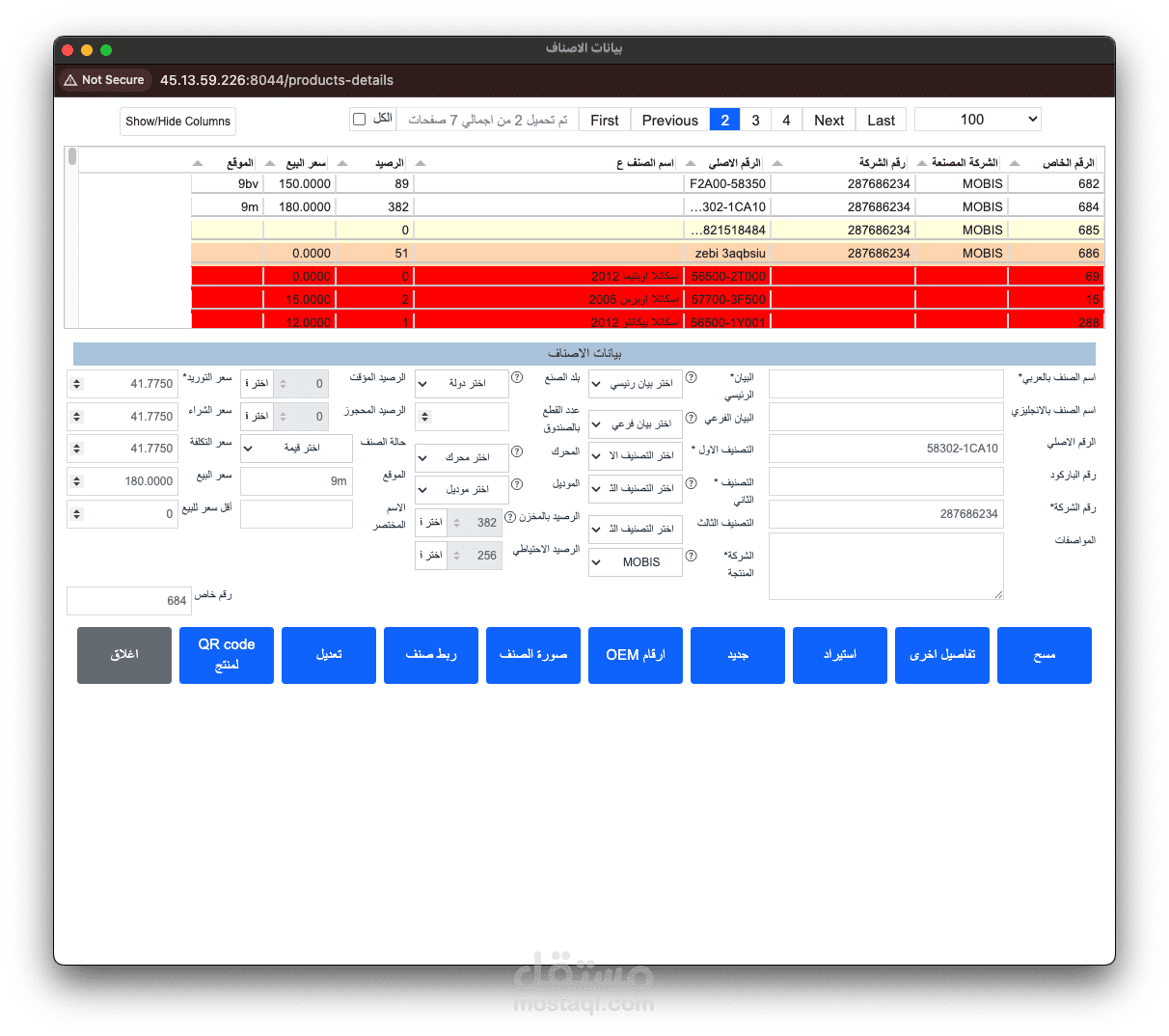The image size is (1169, 1036).
Task: Click the مسح clear button
Action: point(1045,655)
